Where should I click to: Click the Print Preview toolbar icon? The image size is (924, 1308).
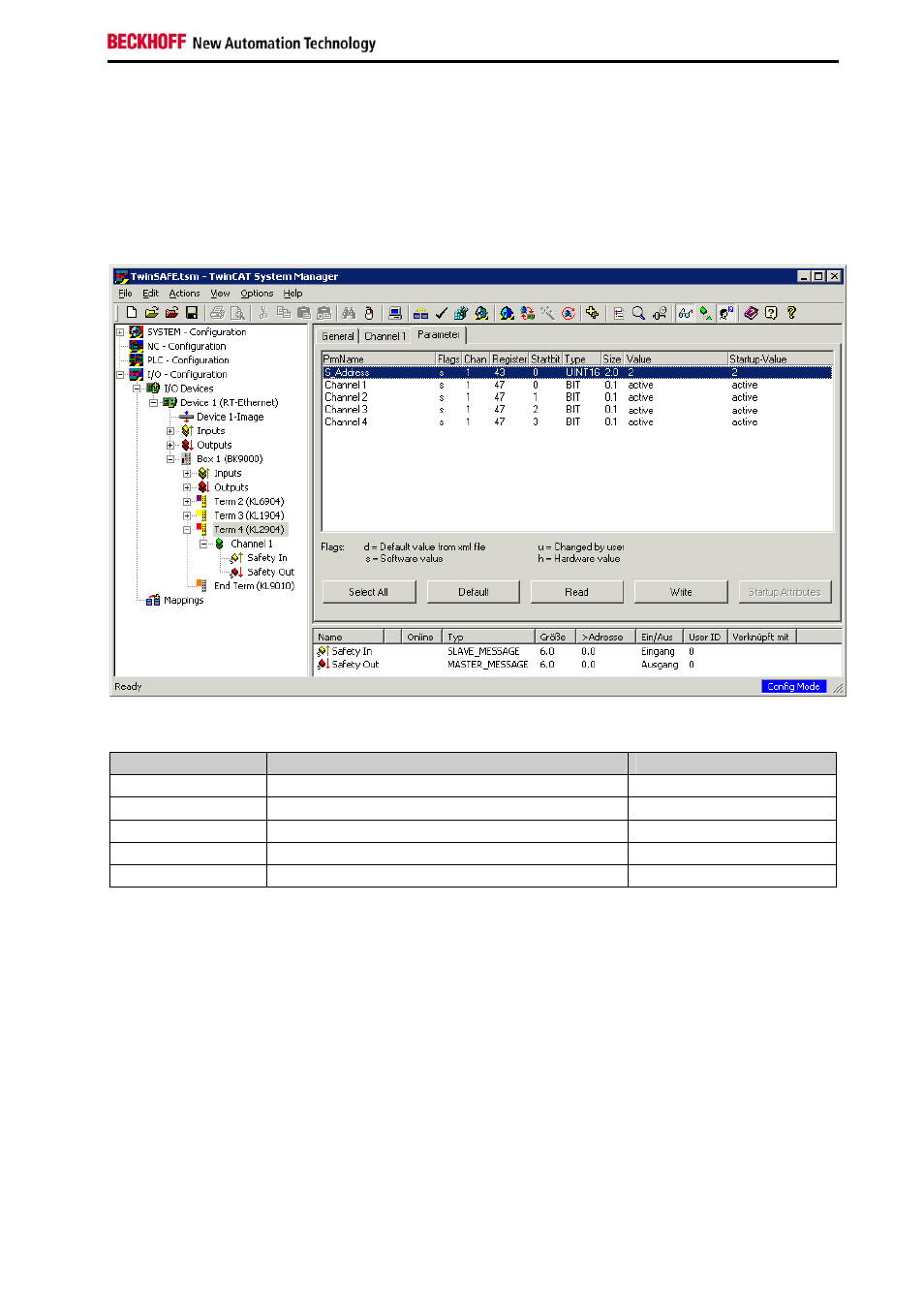(237, 313)
